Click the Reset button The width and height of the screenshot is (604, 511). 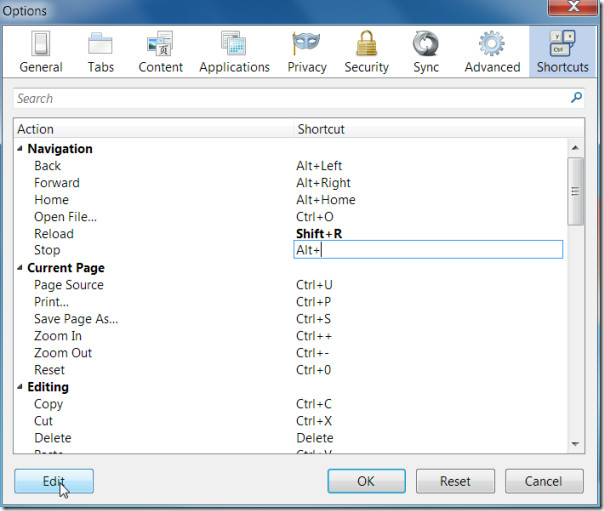pyautogui.click(x=455, y=481)
